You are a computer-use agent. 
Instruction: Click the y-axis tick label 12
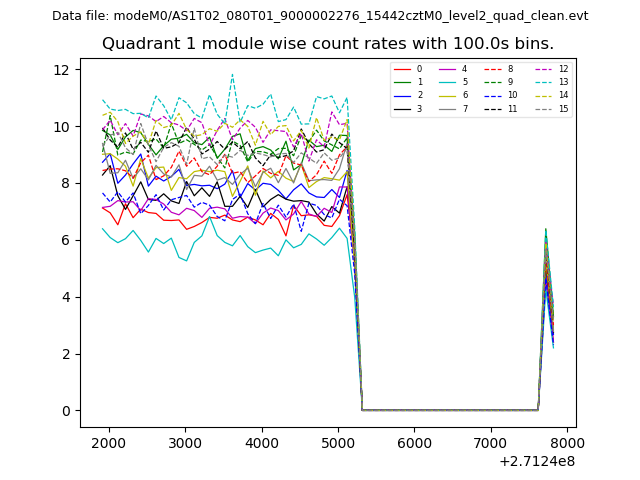60,70
